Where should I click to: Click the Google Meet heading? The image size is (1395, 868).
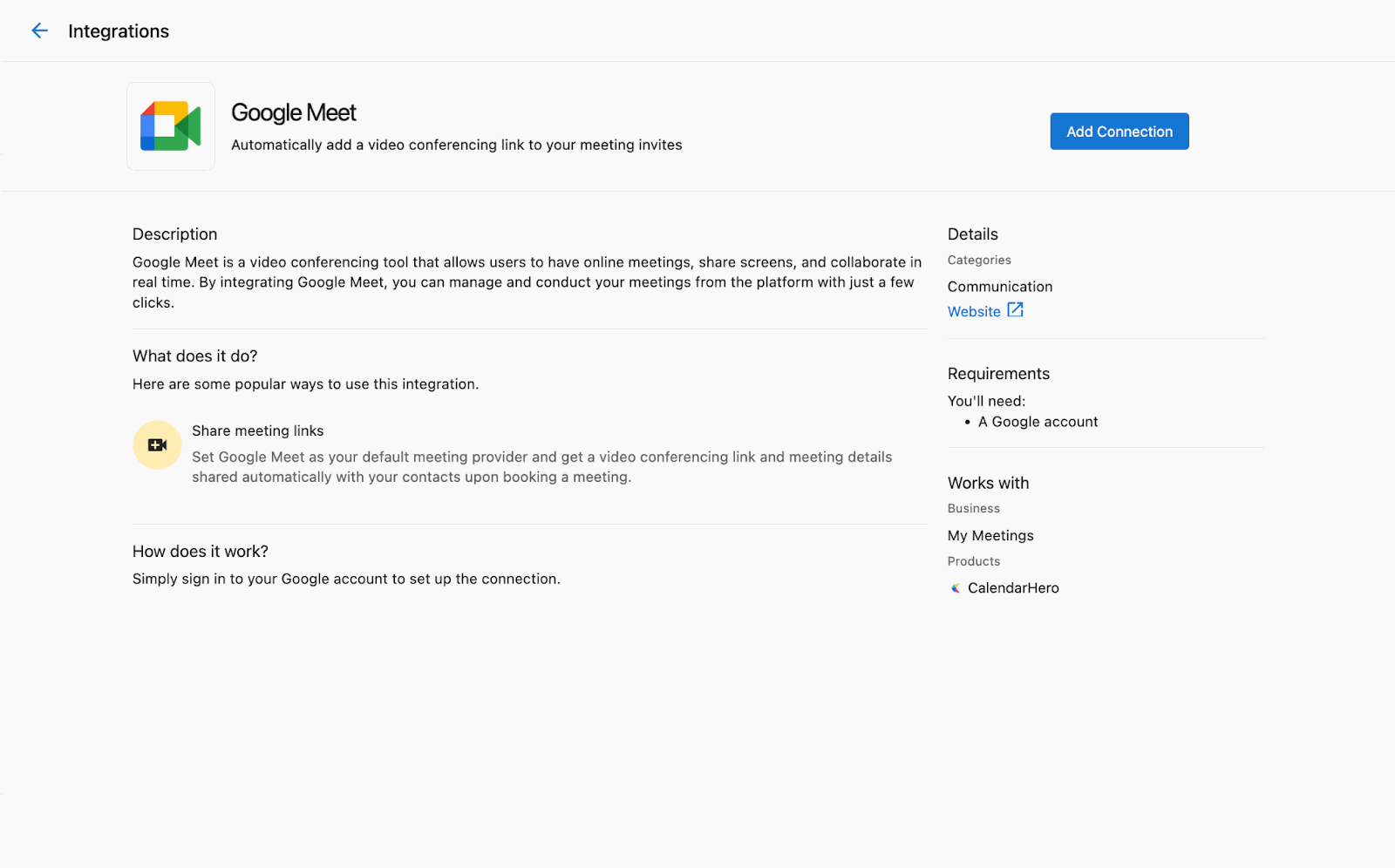(x=294, y=112)
